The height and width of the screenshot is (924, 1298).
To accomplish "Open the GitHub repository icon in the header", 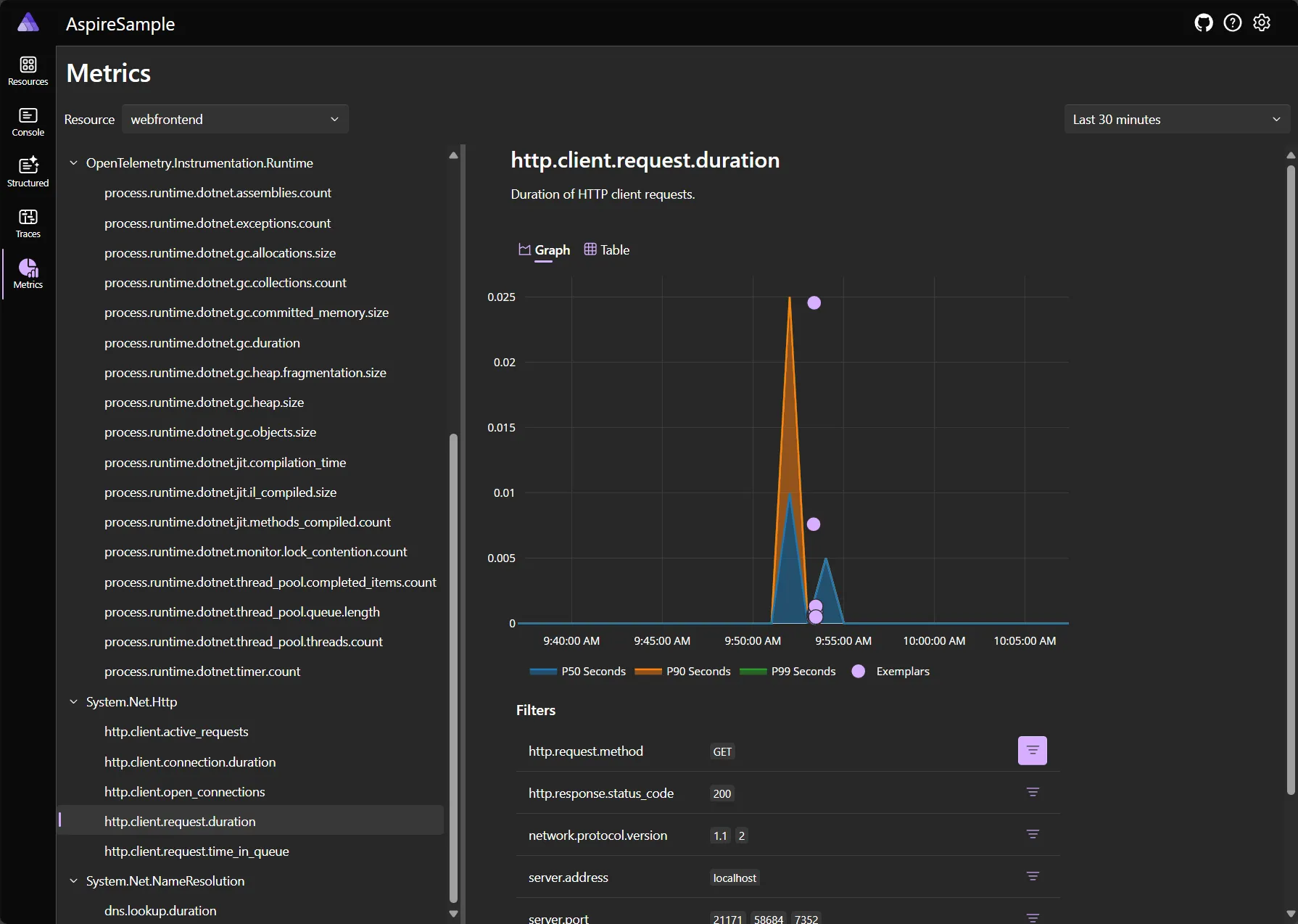I will (x=1203, y=22).
